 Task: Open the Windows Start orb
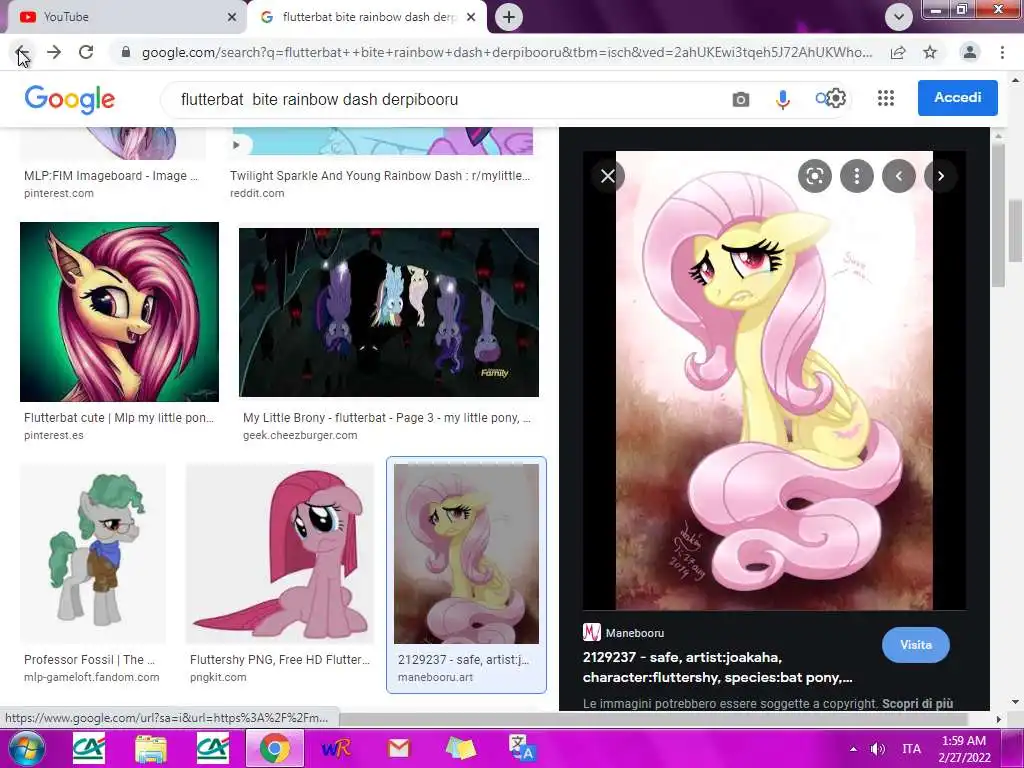click(x=25, y=748)
